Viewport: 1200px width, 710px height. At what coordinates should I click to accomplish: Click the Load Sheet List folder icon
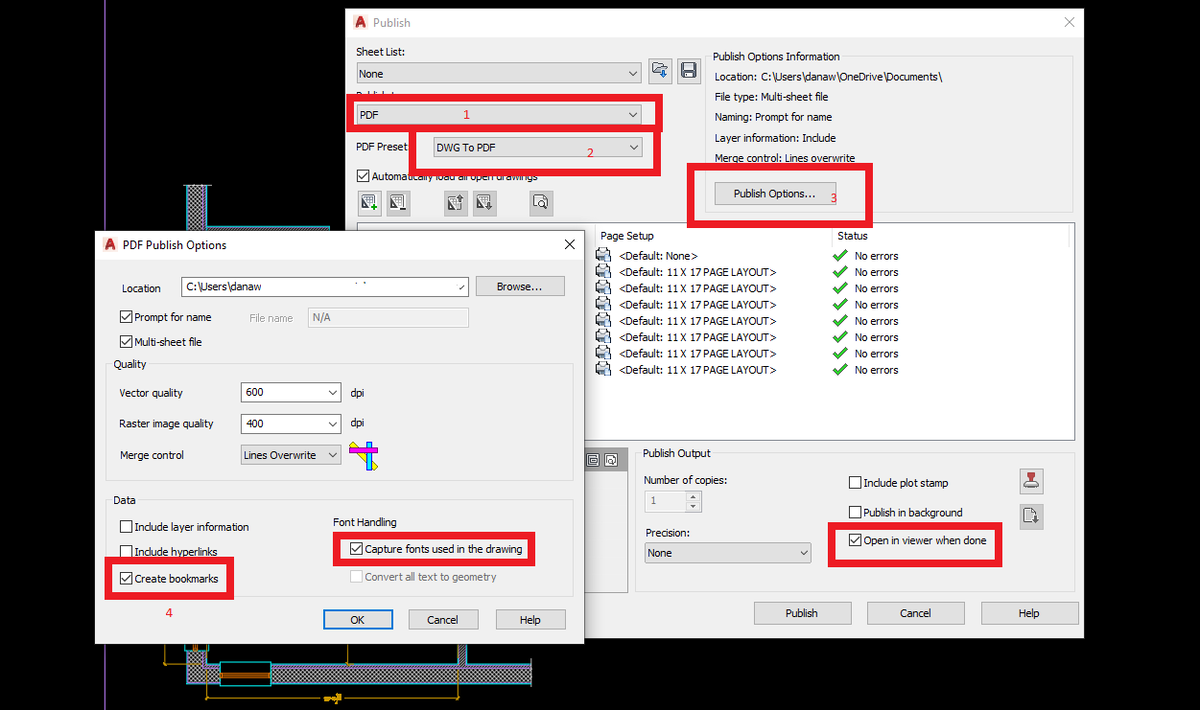click(x=659, y=70)
